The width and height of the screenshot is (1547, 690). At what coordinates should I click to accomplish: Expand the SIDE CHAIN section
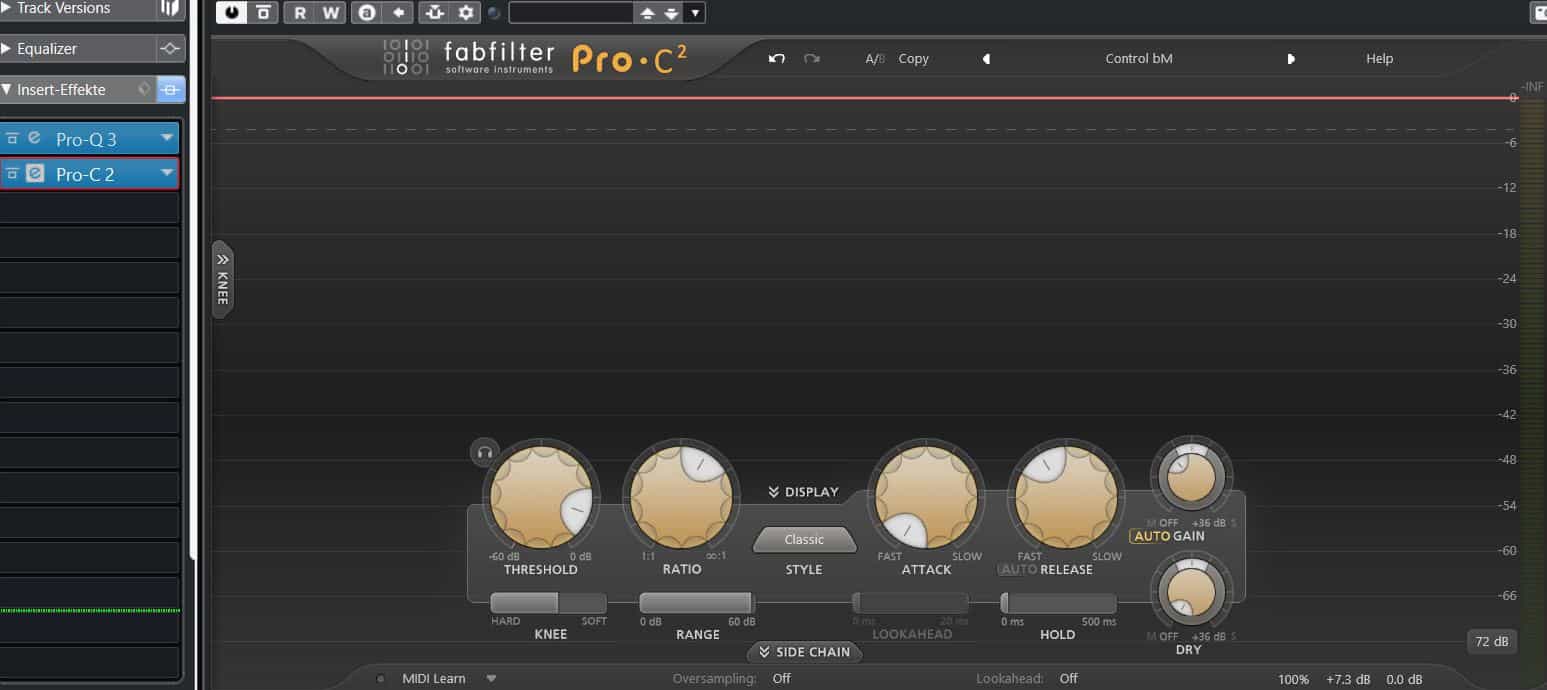pos(805,652)
